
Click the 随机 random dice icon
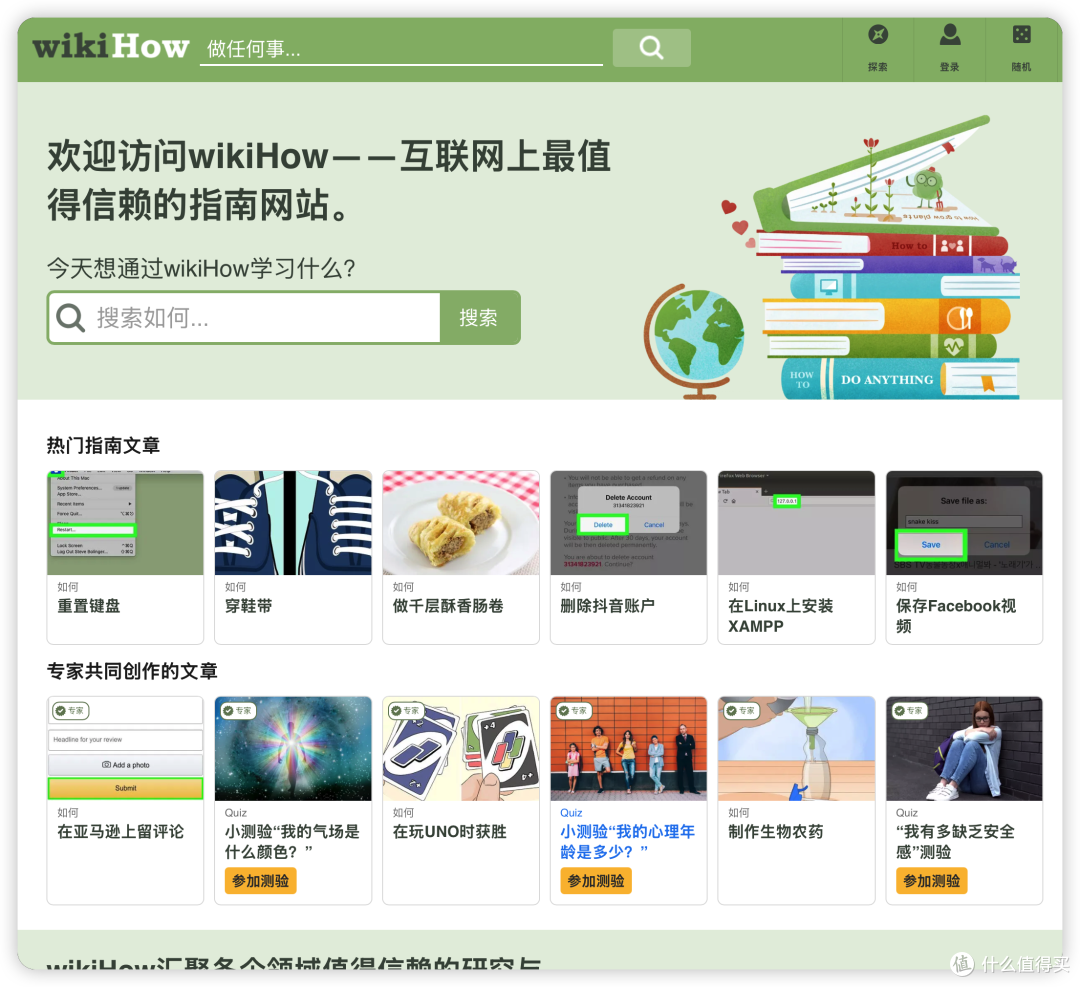click(x=1021, y=34)
